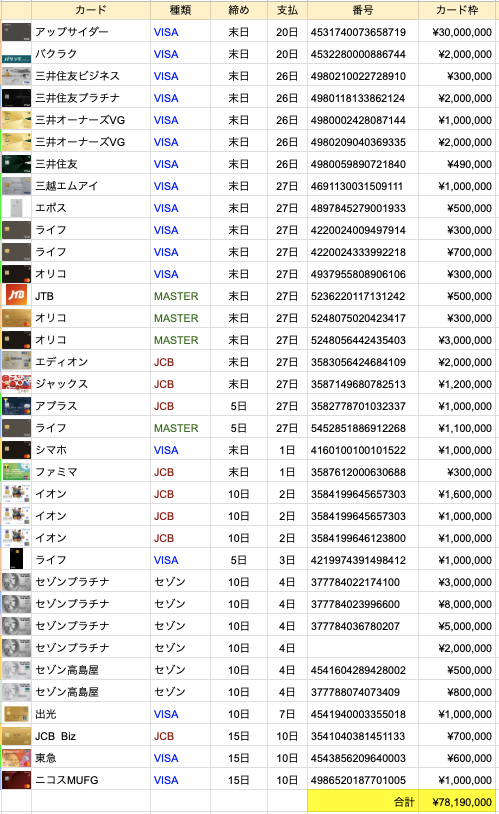
Task: Select the 三井住友プラチナ black card thumbnail
Action: coord(16,98)
